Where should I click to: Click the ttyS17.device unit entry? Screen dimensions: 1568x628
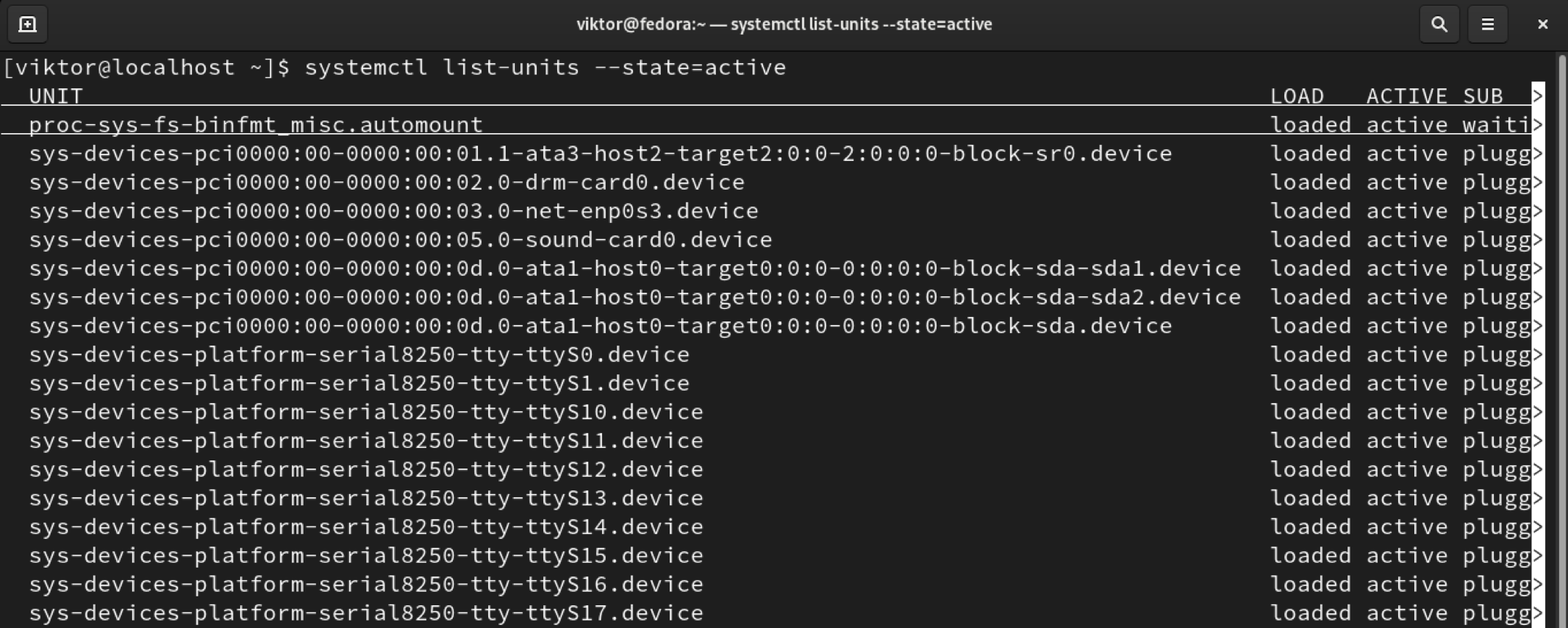366,613
